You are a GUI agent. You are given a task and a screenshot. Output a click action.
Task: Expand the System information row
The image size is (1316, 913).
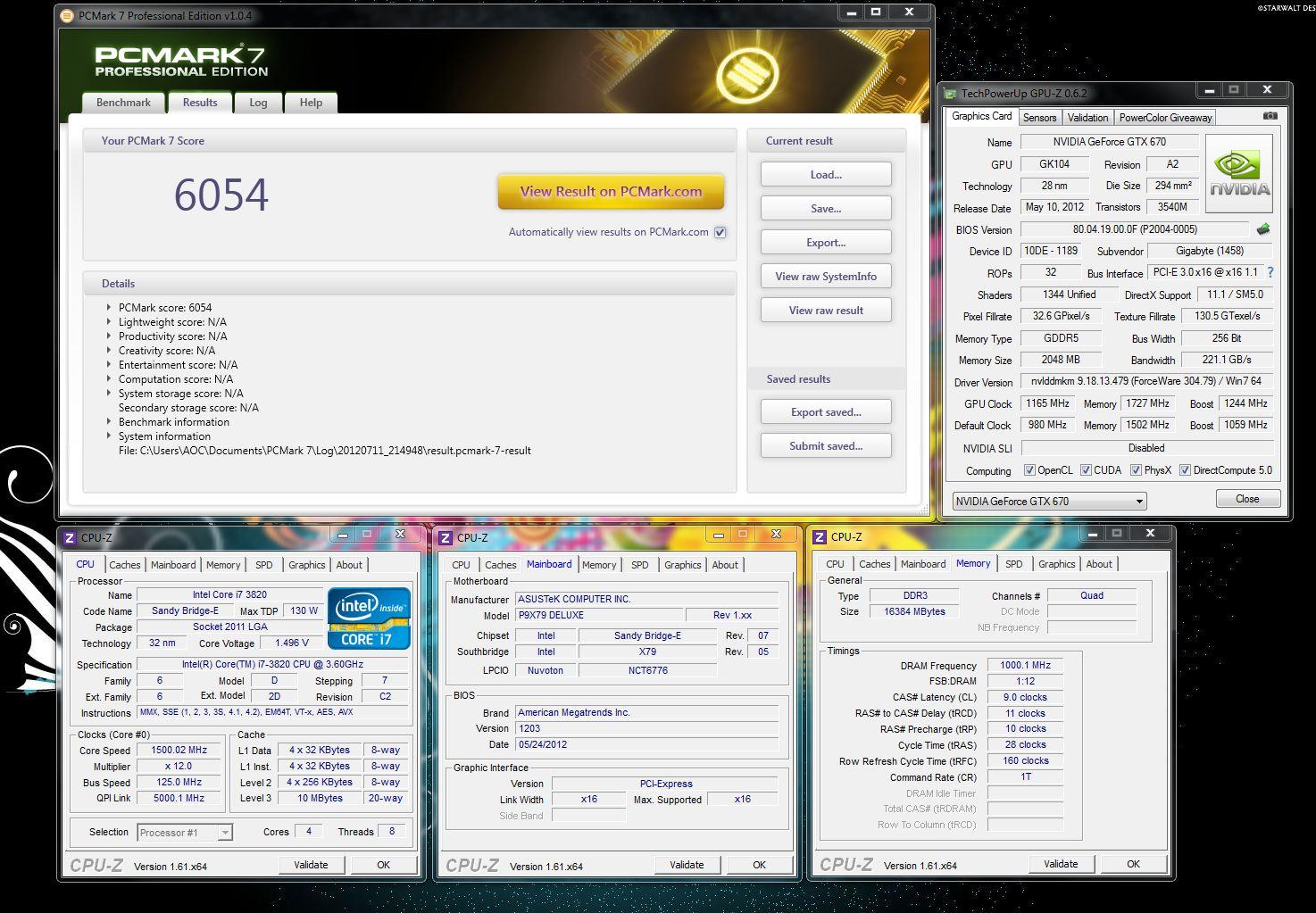[x=109, y=436]
